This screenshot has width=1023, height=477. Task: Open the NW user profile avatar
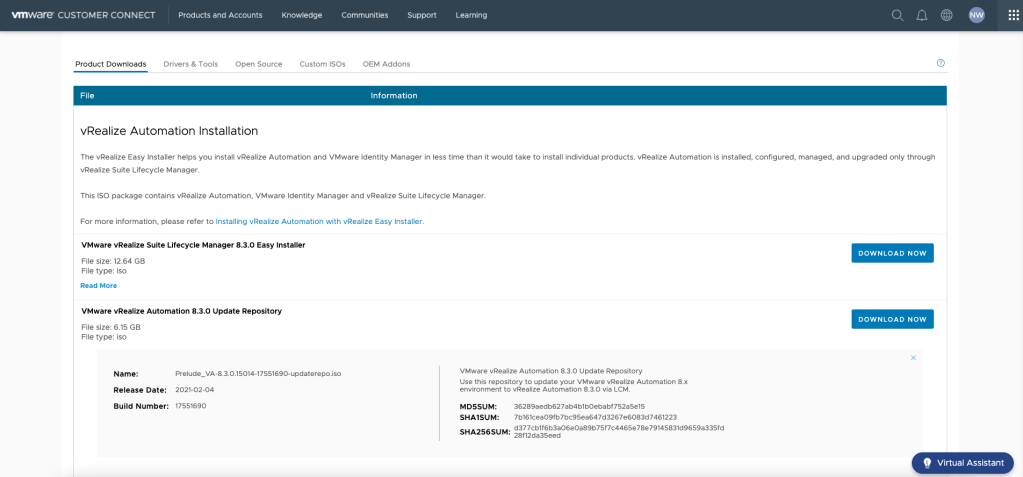tap(976, 15)
